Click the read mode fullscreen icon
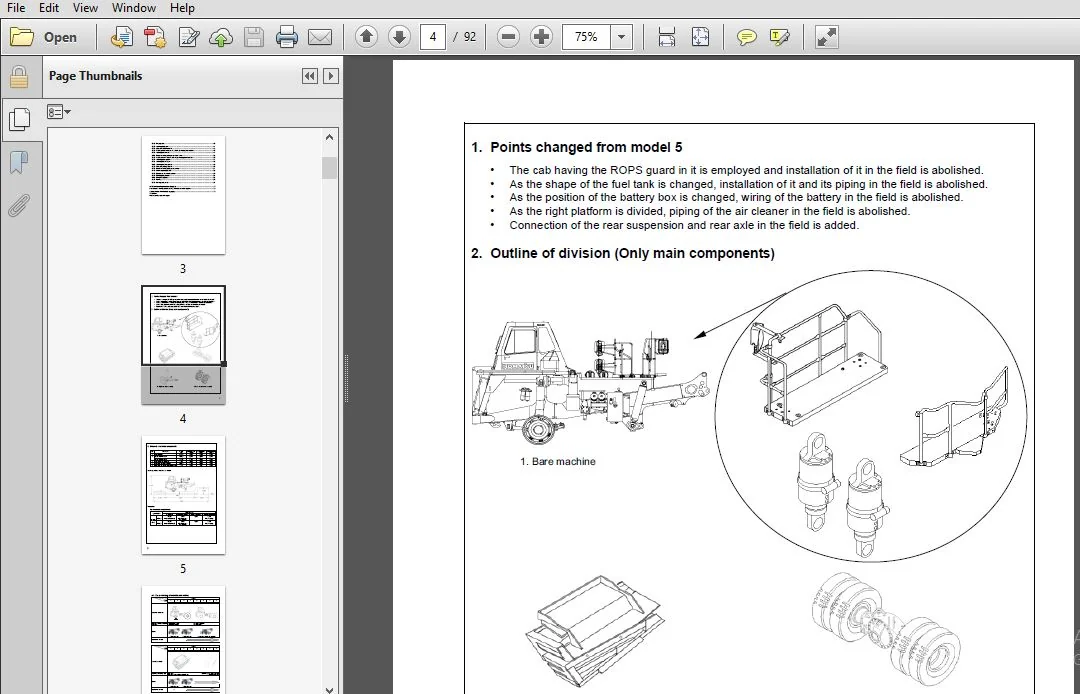Image resolution: width=1080 pixels, height=694 pixels. pos(827,37)
